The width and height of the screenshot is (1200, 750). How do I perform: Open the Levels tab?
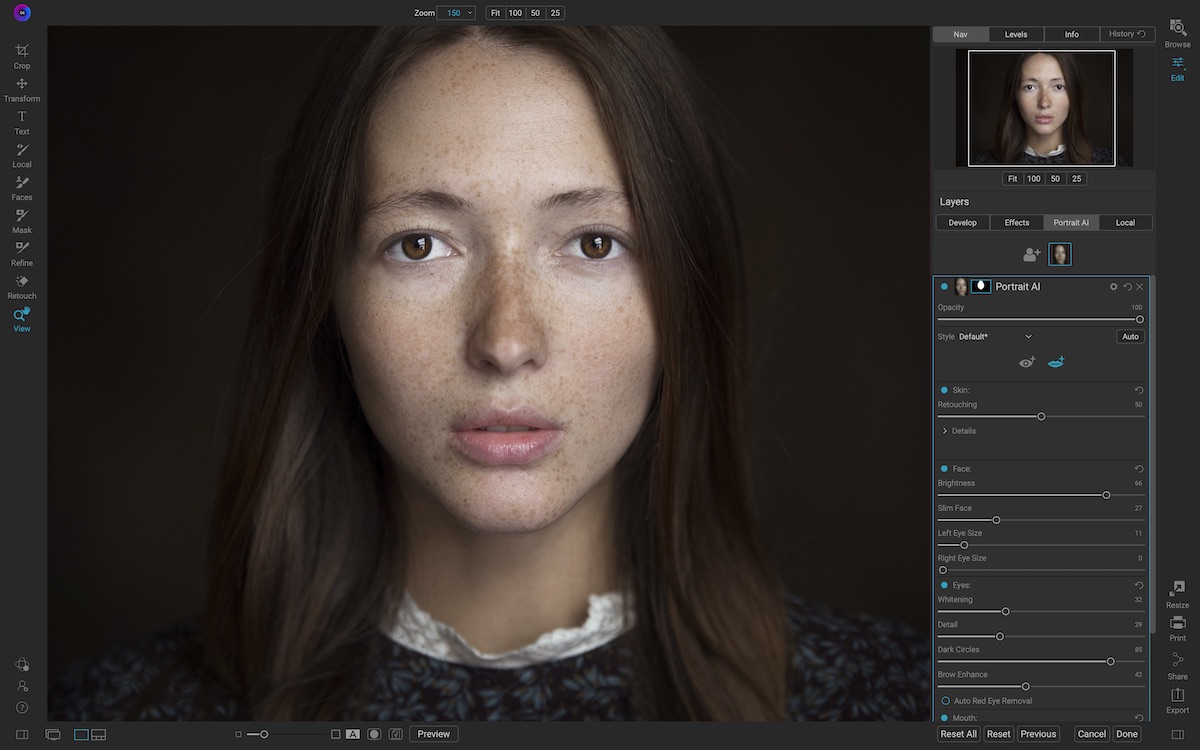click(1016, 33)
